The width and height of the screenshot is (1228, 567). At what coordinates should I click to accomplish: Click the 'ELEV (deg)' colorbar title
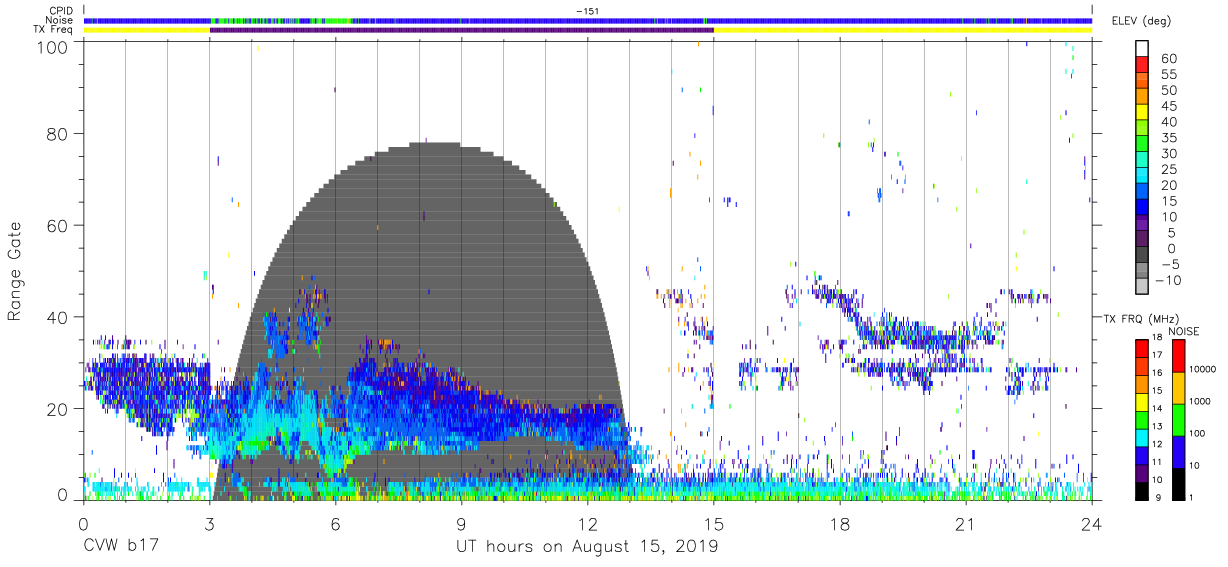coord(1141,21)
